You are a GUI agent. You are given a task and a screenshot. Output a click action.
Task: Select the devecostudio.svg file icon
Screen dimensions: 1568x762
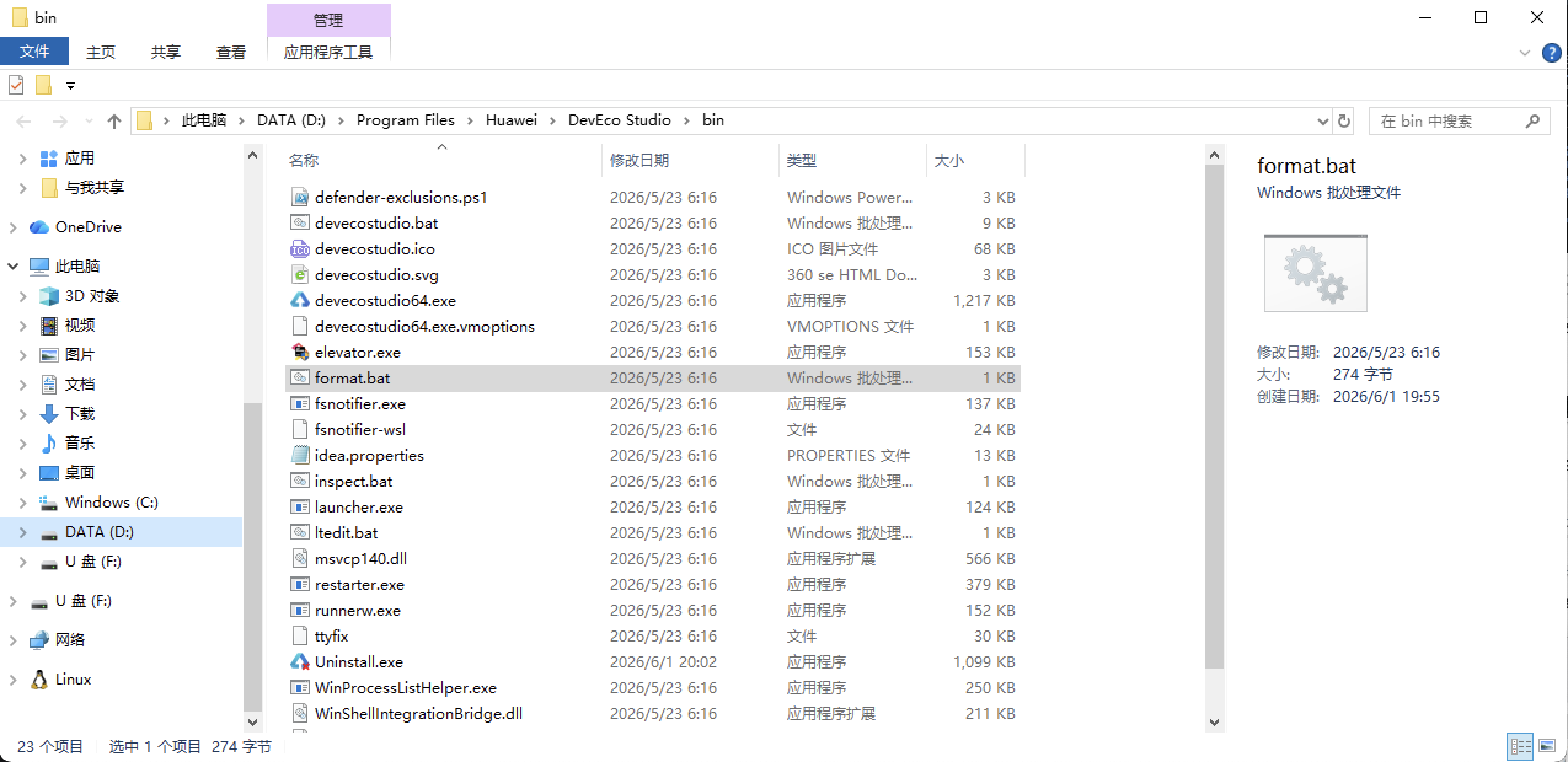[299, 275]
